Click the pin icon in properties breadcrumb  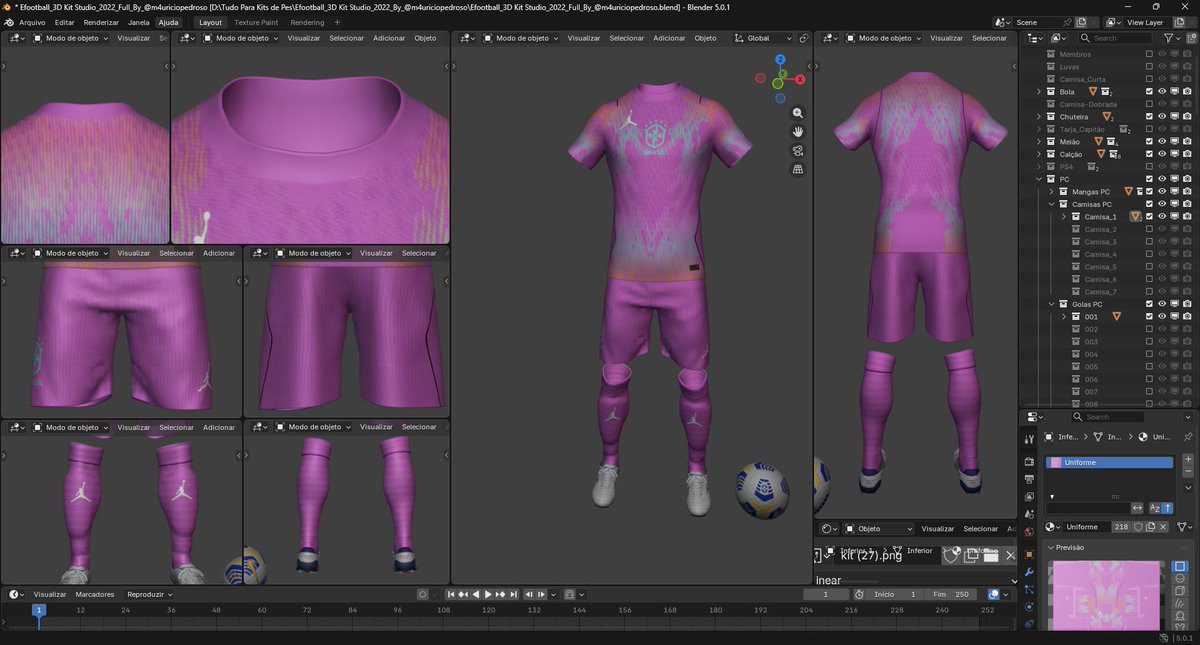click(x=1188, y=437)
